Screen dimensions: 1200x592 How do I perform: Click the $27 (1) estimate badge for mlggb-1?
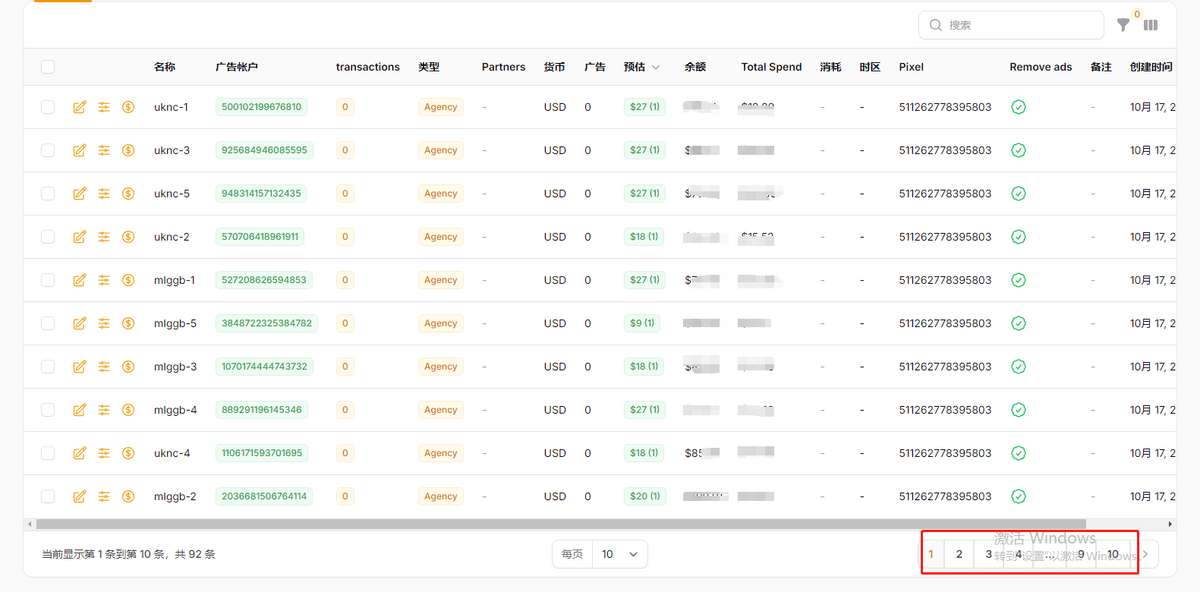pos(643,280)
